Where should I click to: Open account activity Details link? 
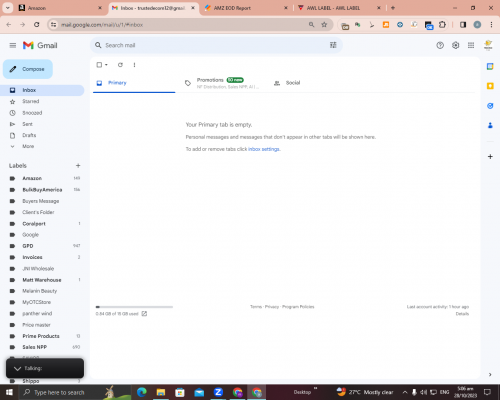(462, 314)
